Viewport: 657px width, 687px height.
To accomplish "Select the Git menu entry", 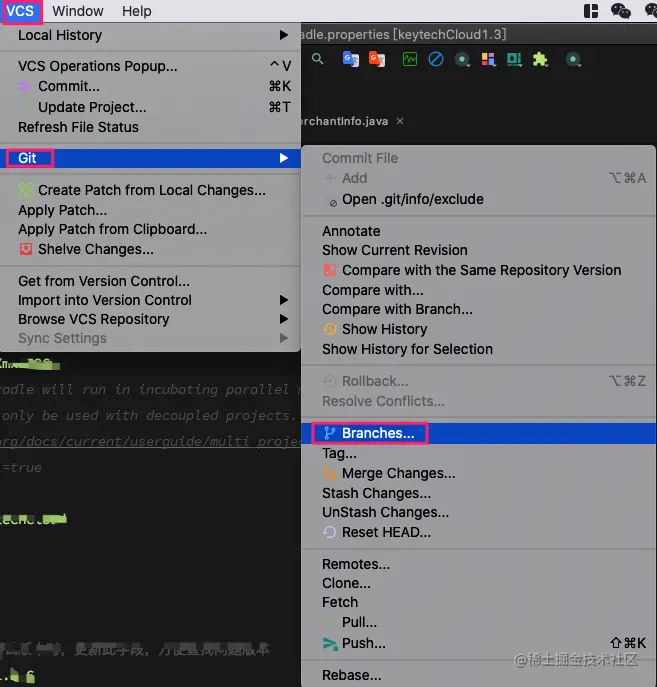I will click(x=150, y=158).
